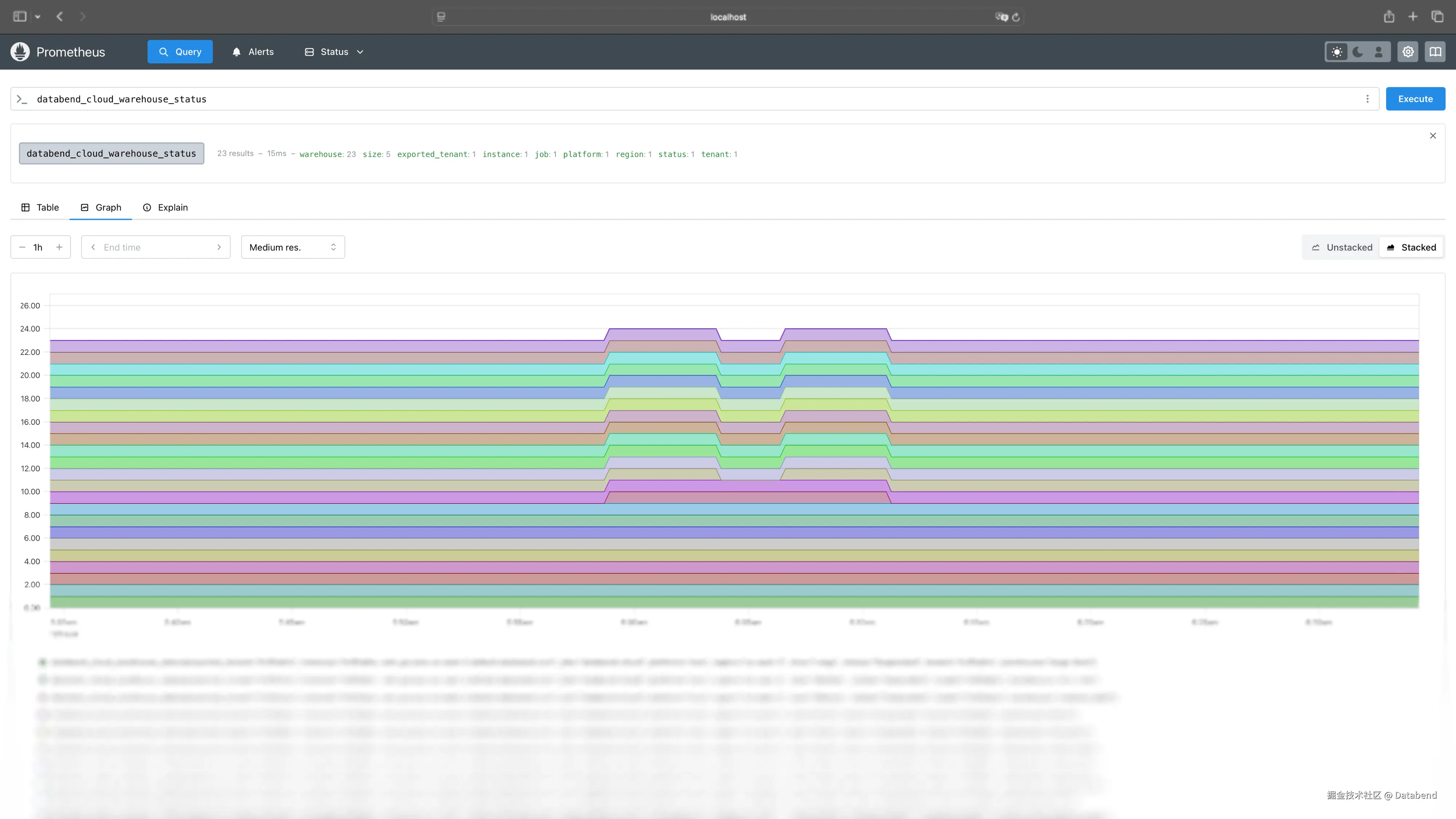Switch to the Table tab
Image resolution: width=1456 pixels, height=819 pixels.
click(40, 207)
